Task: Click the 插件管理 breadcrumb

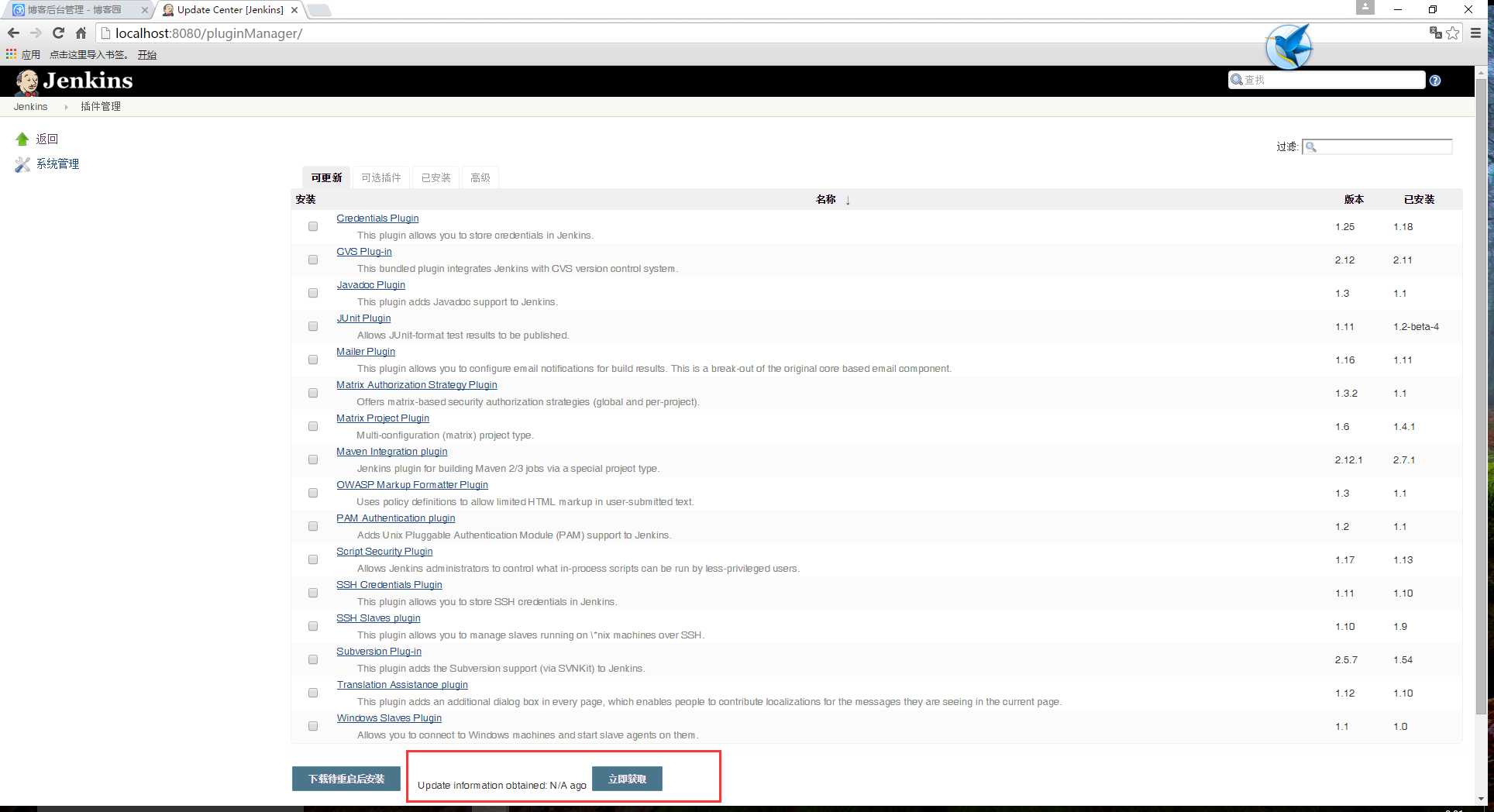Action: tap(101, 107)
